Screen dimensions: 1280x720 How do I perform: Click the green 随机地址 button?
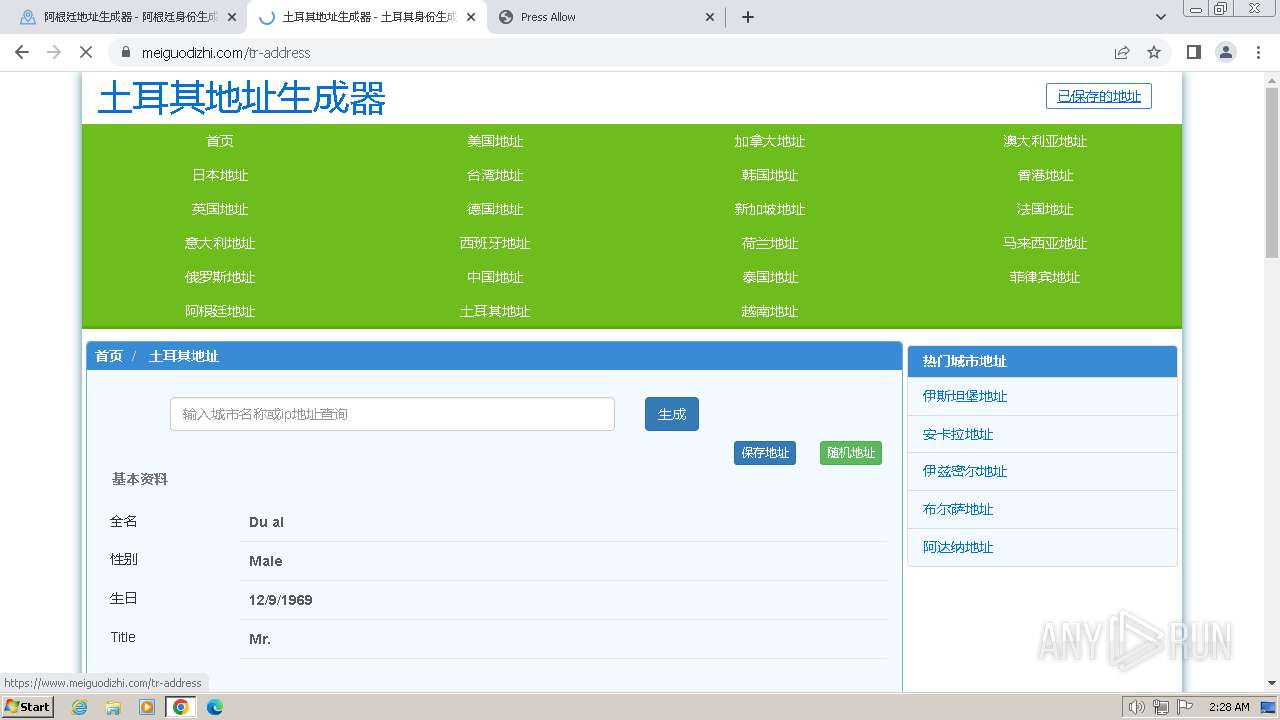click(851, 453)
